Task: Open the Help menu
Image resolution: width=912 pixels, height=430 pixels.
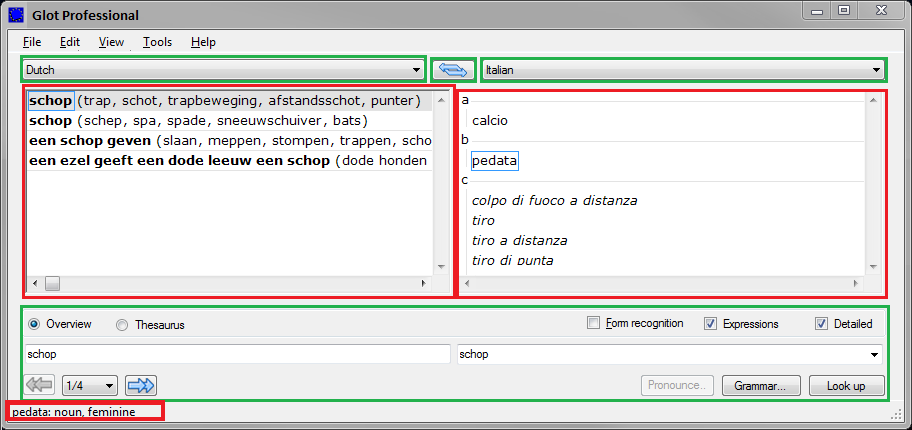Action: 203,42
